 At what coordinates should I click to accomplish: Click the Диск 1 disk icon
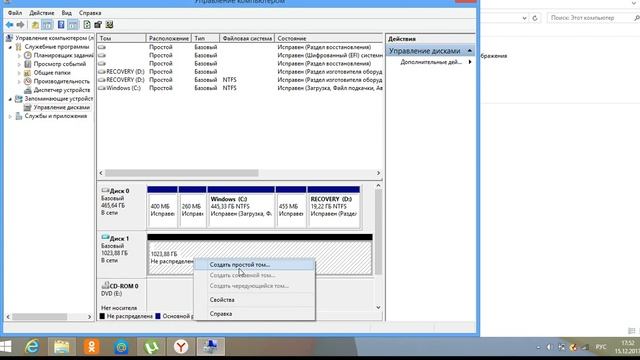point(105,238)
